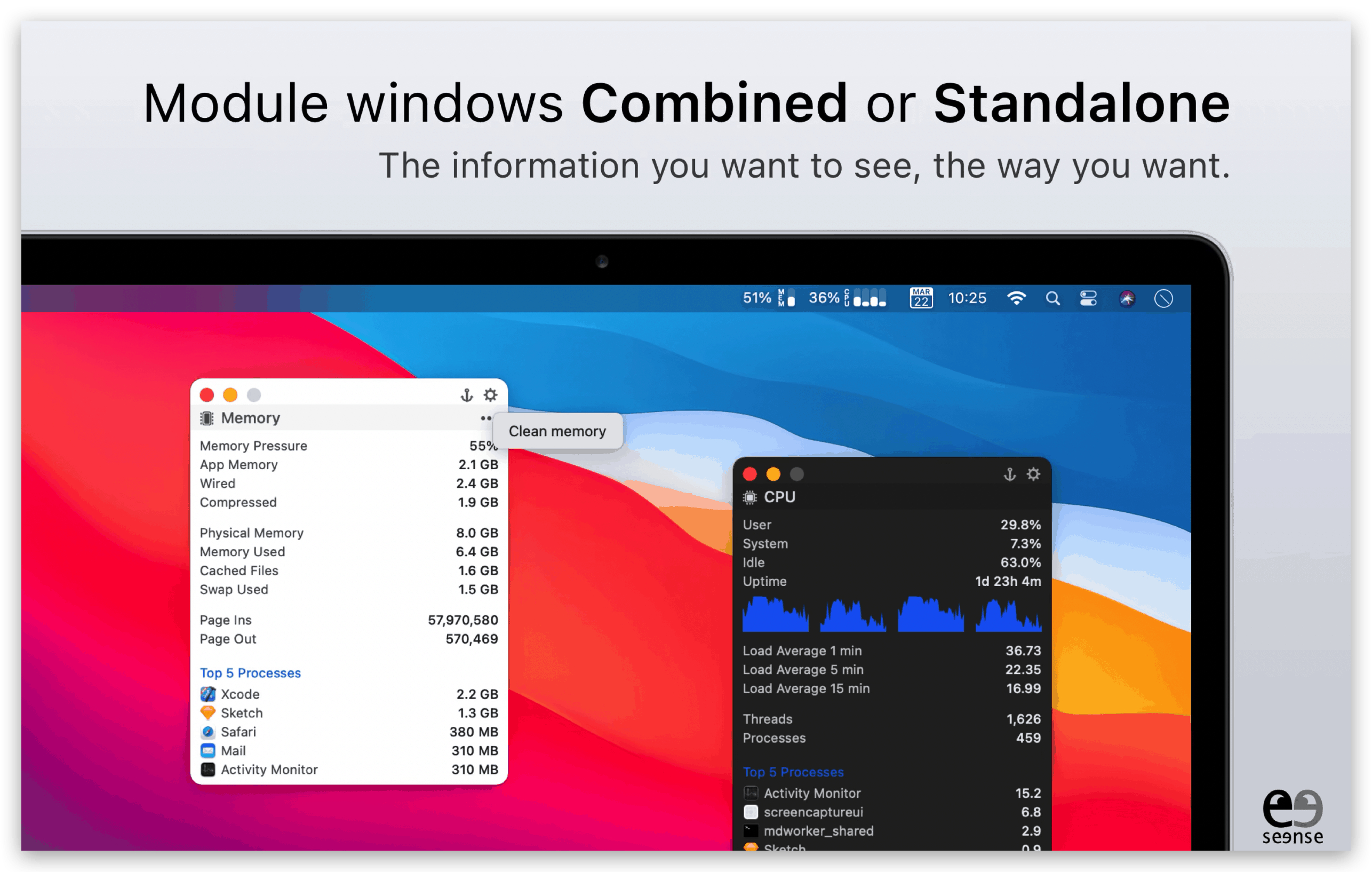Select the Cached Files 1.6 GB row
1372x872 pixels.
(x=349, y=570)
